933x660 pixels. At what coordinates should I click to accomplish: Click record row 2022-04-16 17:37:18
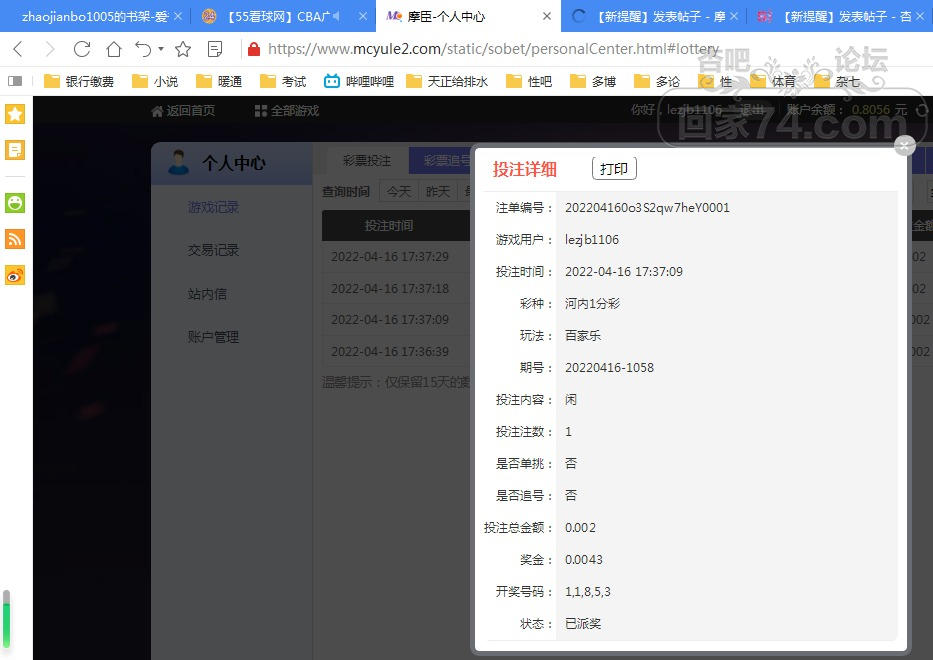[396, 289]
